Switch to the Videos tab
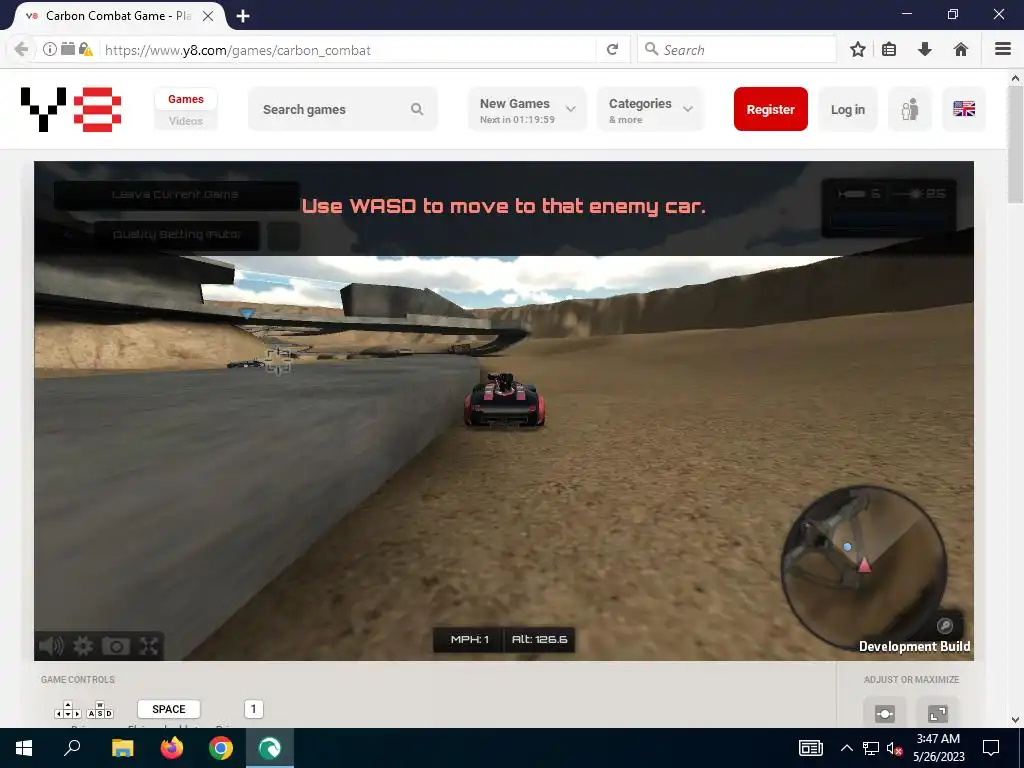 [185, 121]
